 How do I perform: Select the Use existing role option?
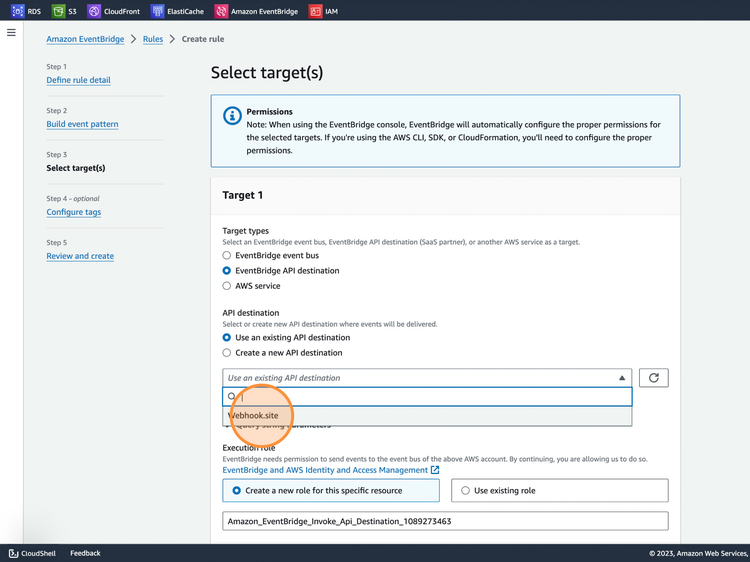tap(465, 491)
